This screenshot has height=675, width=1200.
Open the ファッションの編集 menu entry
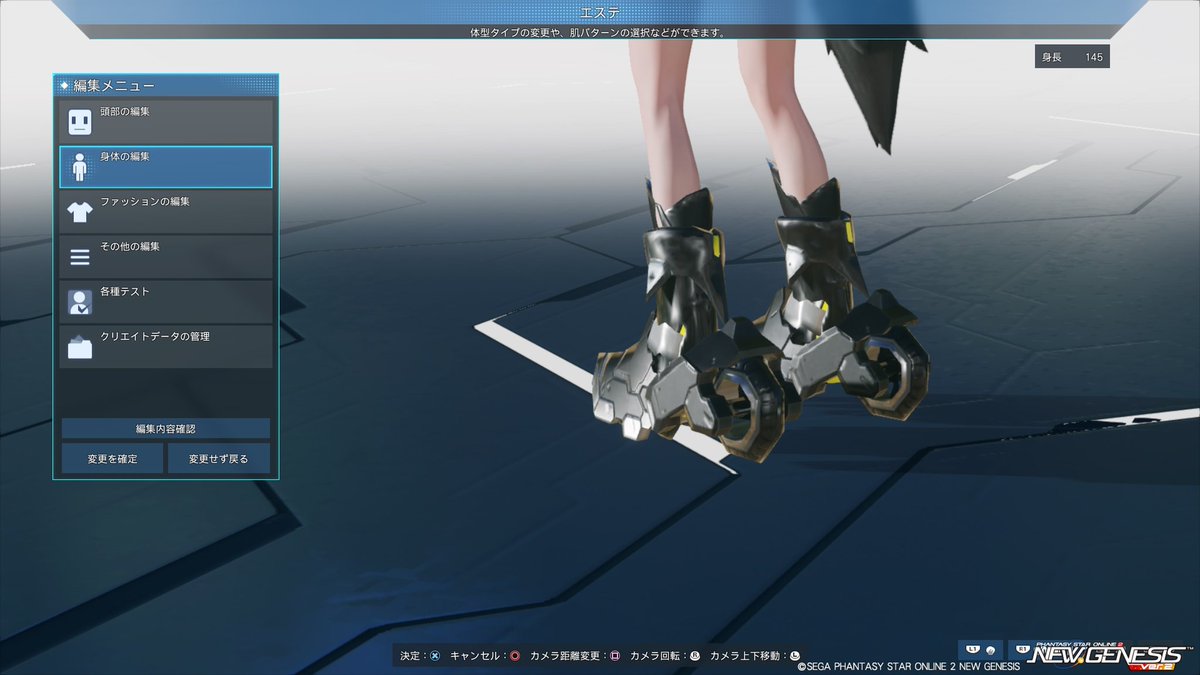[x=166, y=211]
